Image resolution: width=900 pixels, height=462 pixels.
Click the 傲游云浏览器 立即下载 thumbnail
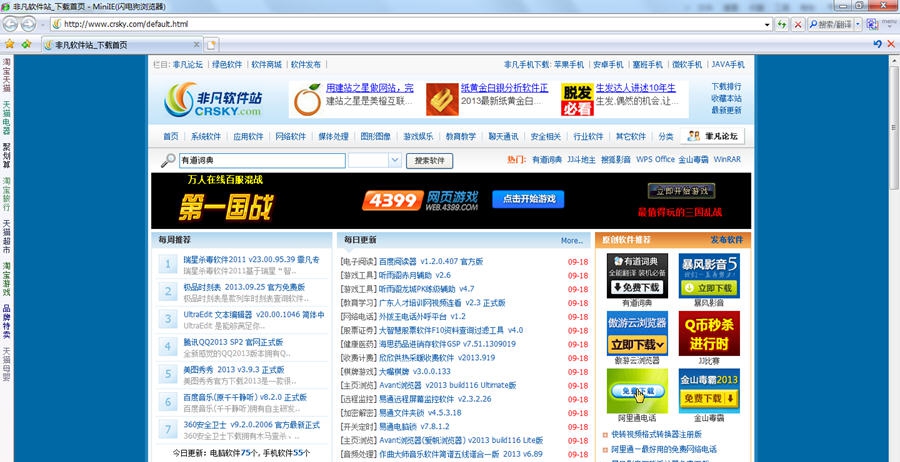[637, 333]
